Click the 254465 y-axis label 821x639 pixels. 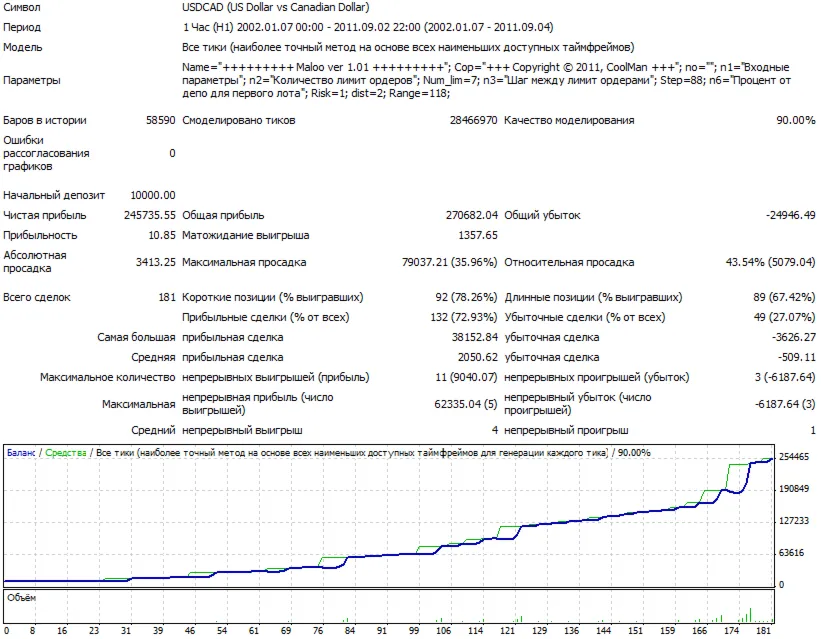pyautogui.click(x=794, y=457)
